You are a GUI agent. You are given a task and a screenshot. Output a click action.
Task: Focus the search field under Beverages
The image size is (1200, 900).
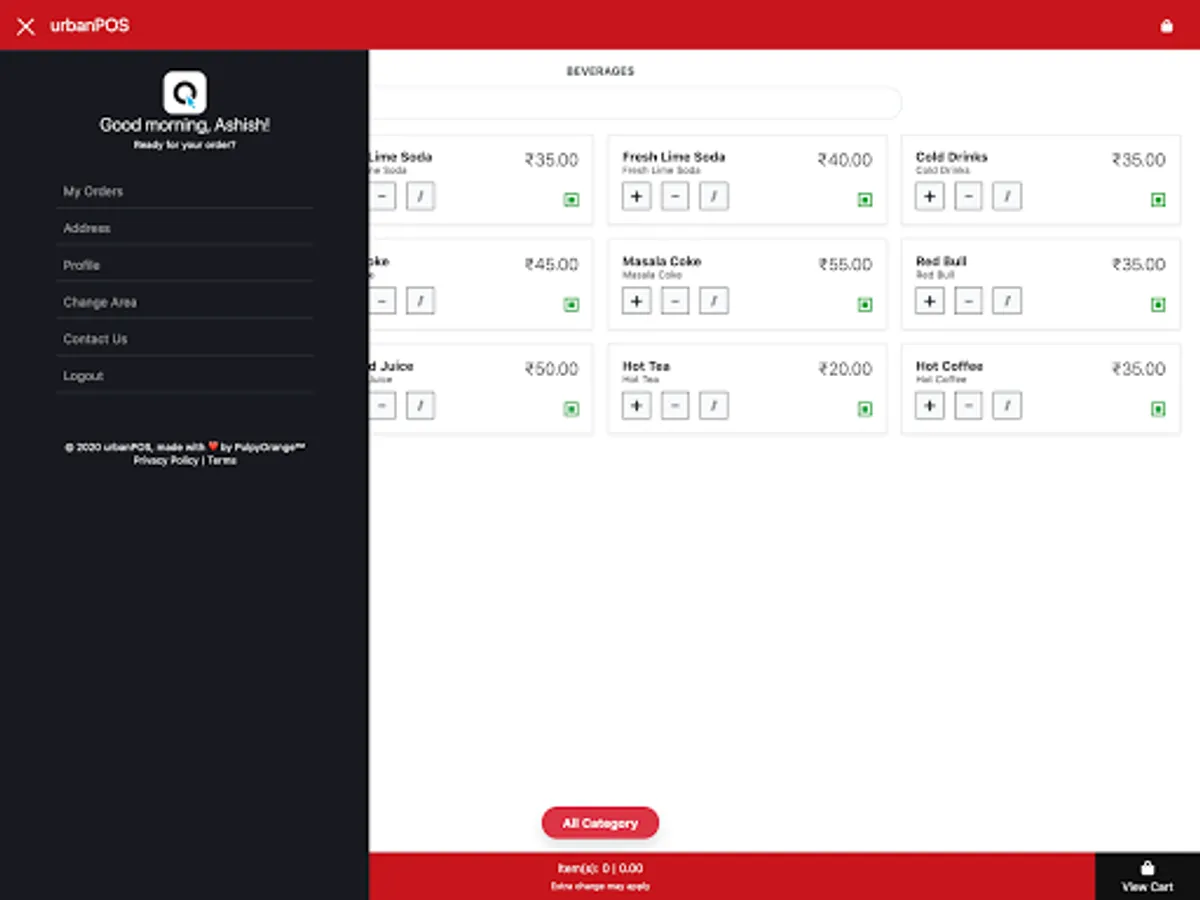click(635, 103)
